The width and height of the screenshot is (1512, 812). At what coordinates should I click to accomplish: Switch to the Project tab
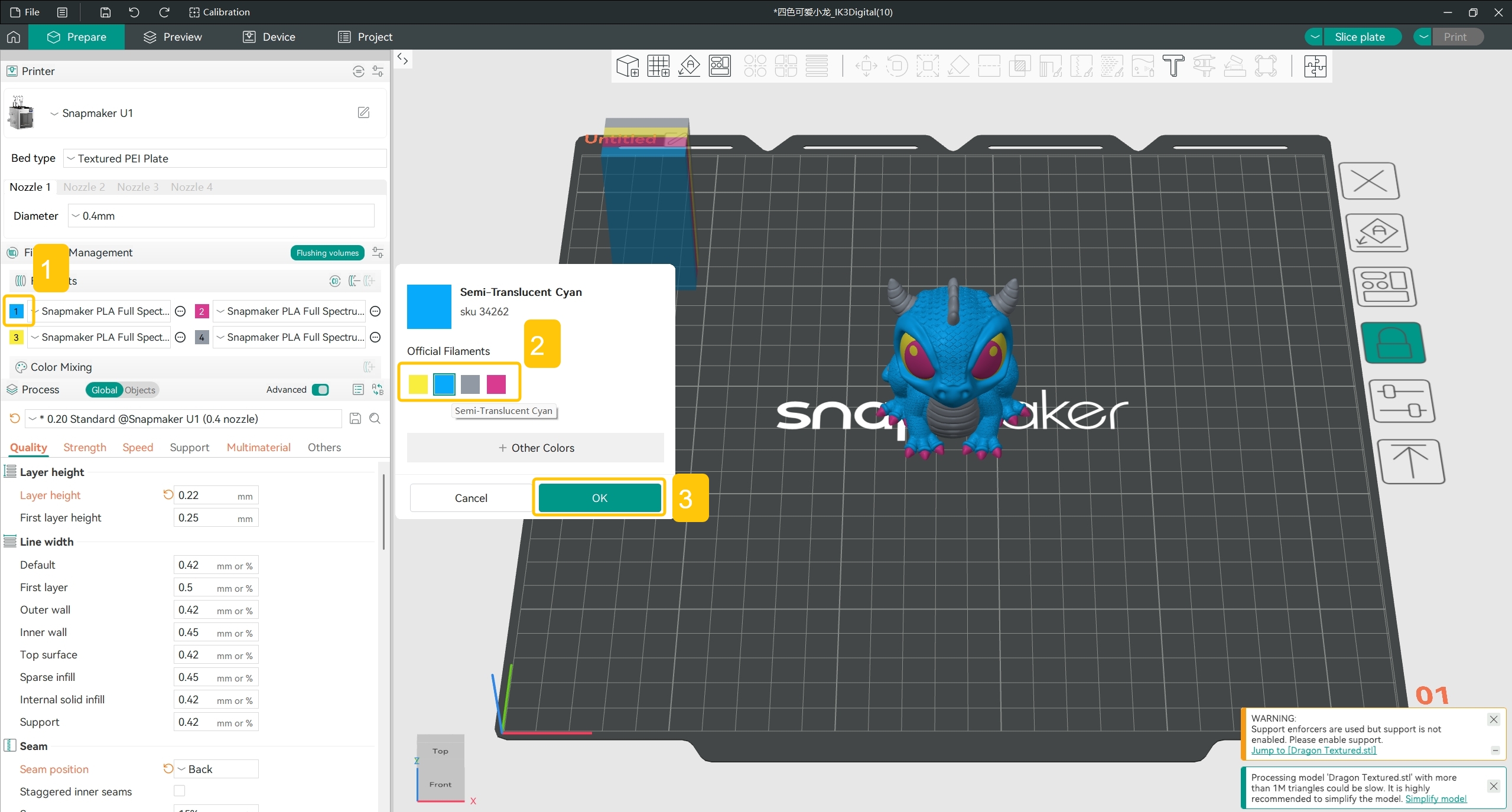tap(365, 37)
